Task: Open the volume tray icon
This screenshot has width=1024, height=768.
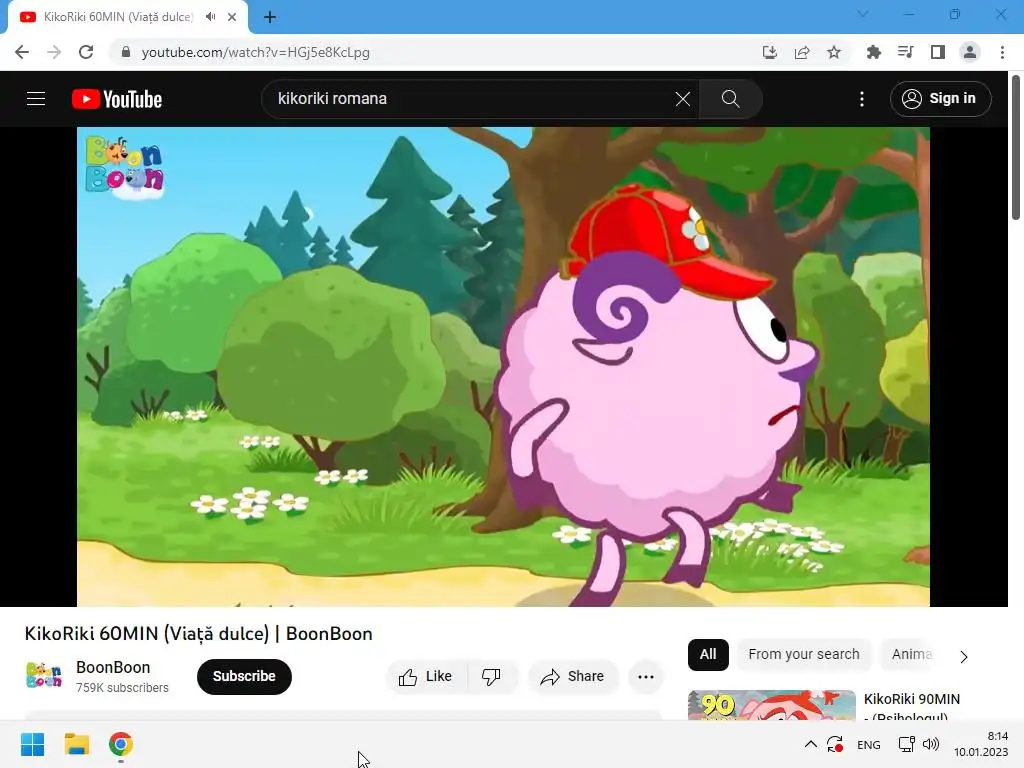Action: tap(931, 744)
